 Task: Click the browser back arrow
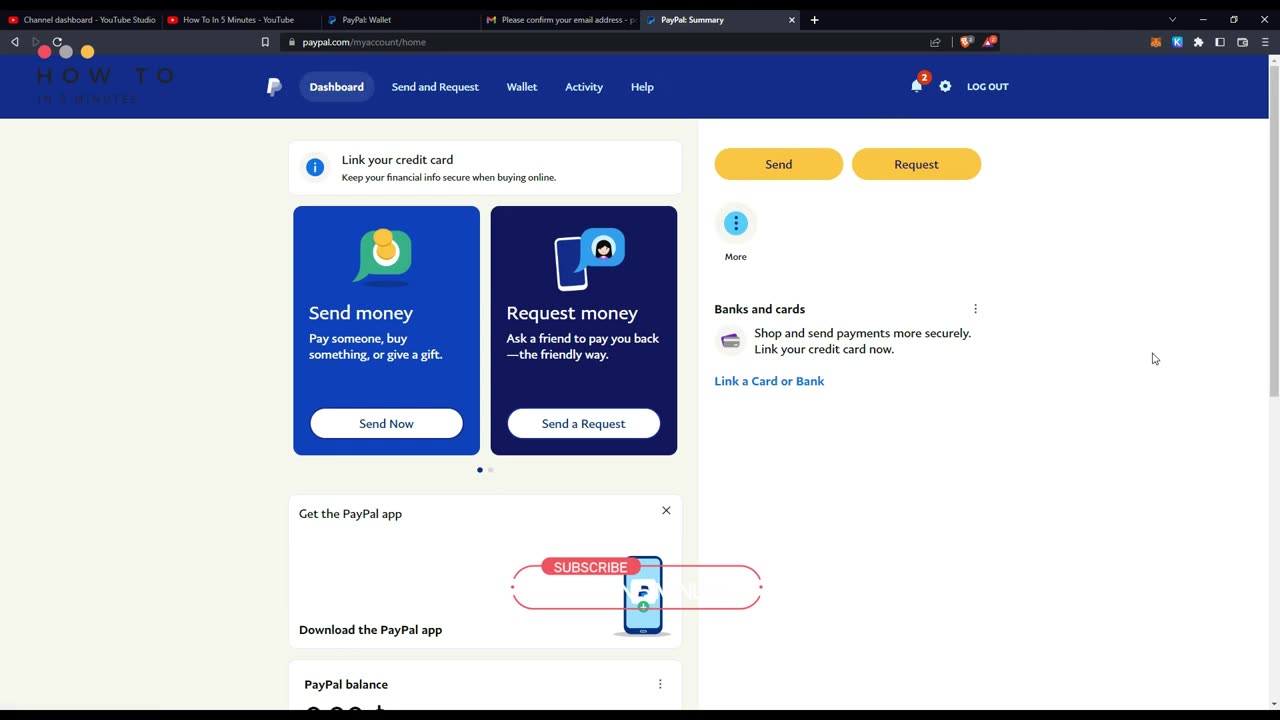[14, 42]
